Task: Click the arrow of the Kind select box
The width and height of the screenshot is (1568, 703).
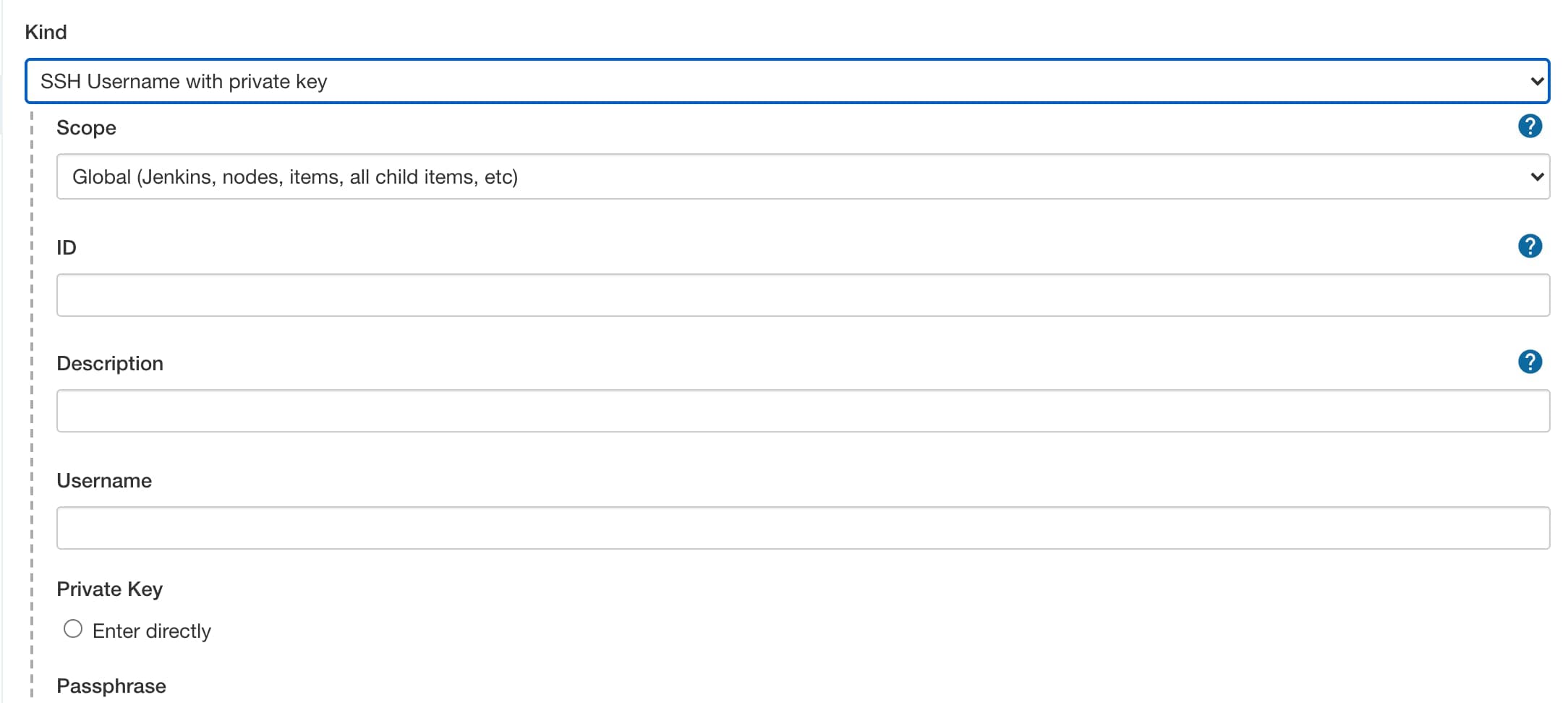Action: click(1538, 82)
